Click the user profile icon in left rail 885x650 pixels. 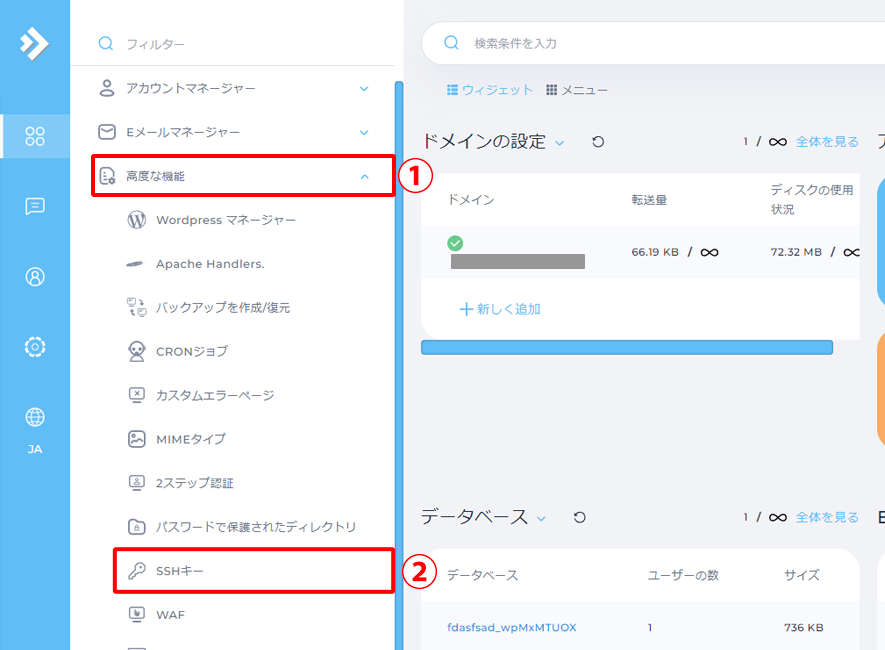click(35, 277)
